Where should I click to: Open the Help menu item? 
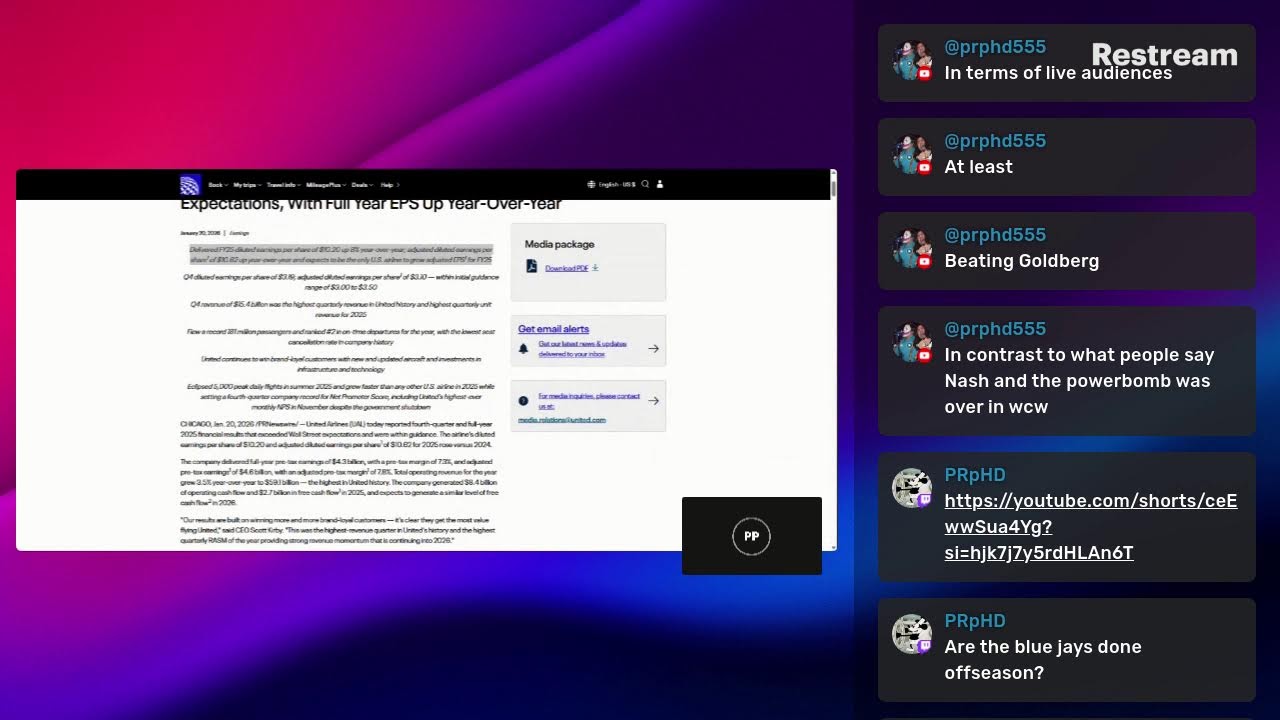click(389, 185)
